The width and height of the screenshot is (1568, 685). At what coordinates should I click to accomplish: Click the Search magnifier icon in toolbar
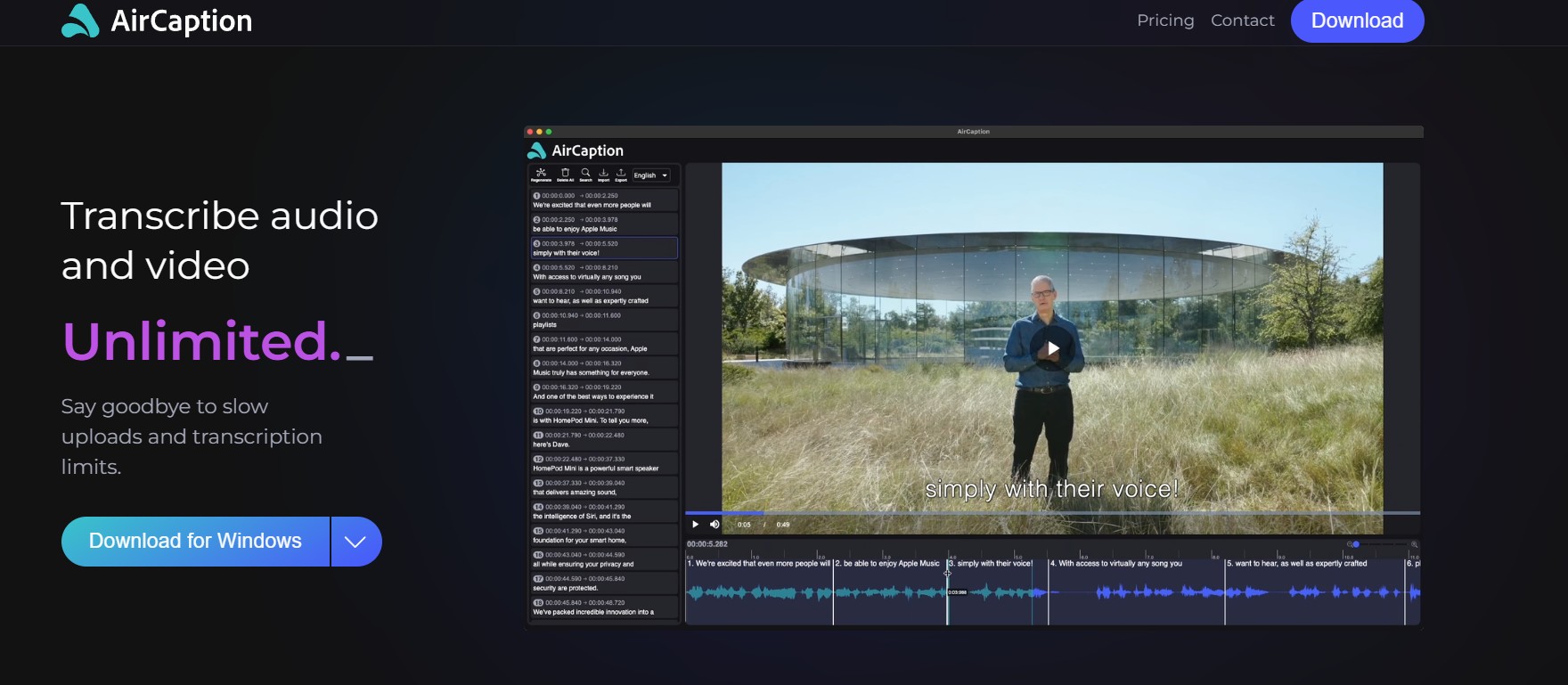pos(585,175)
